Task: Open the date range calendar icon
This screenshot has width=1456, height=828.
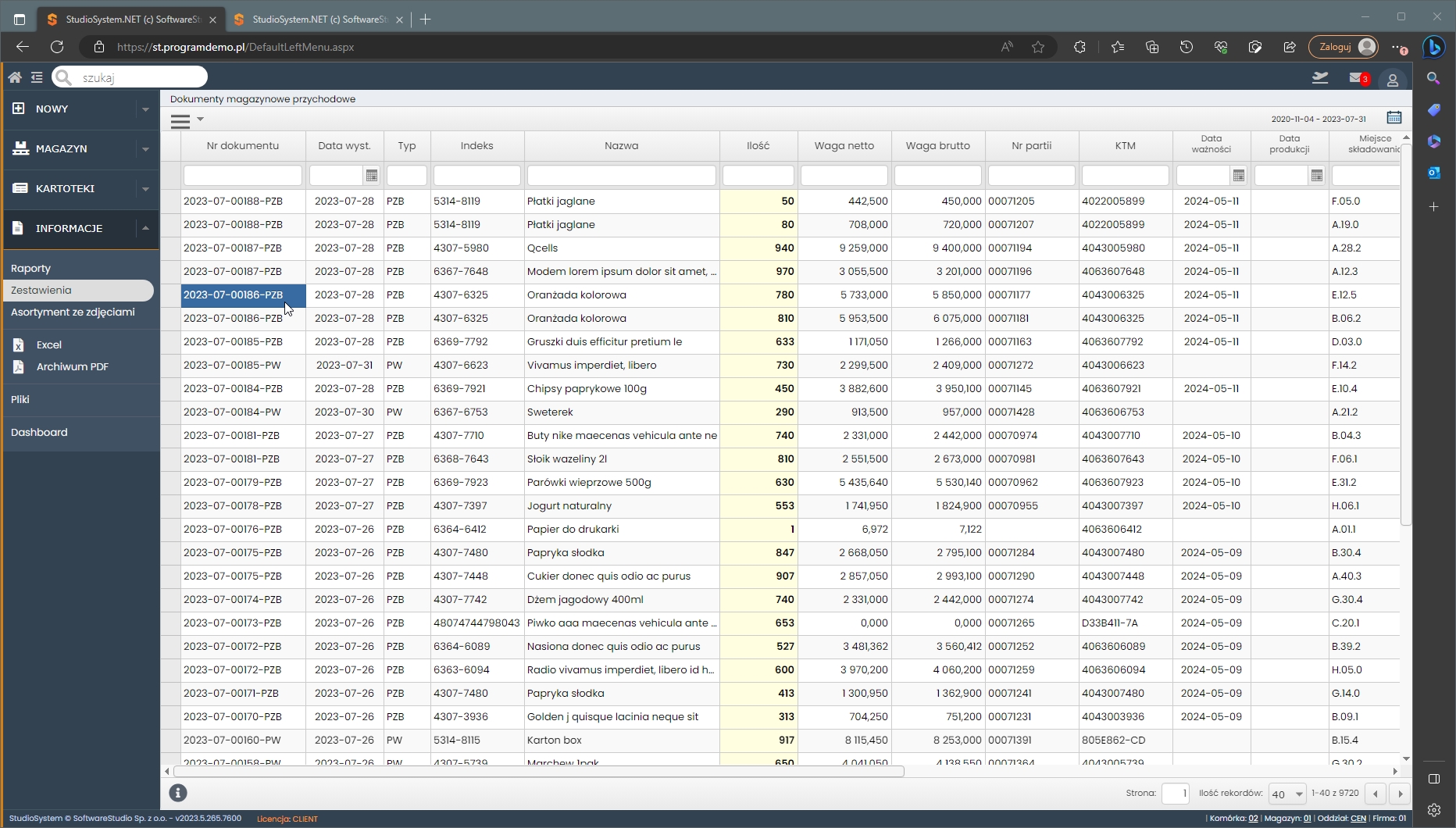Action: tap(1394, 118)
